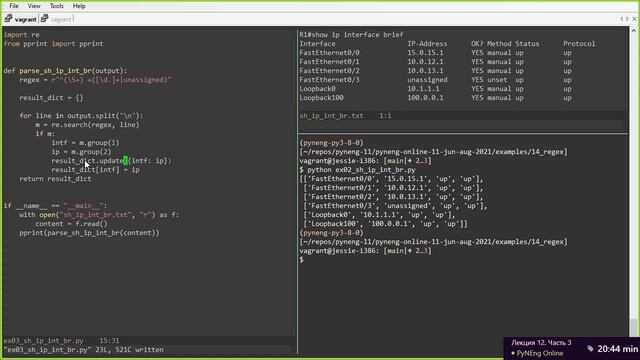Click the scrollbar up arrow
The image size is (640, 360).
(x=633, y=31)
